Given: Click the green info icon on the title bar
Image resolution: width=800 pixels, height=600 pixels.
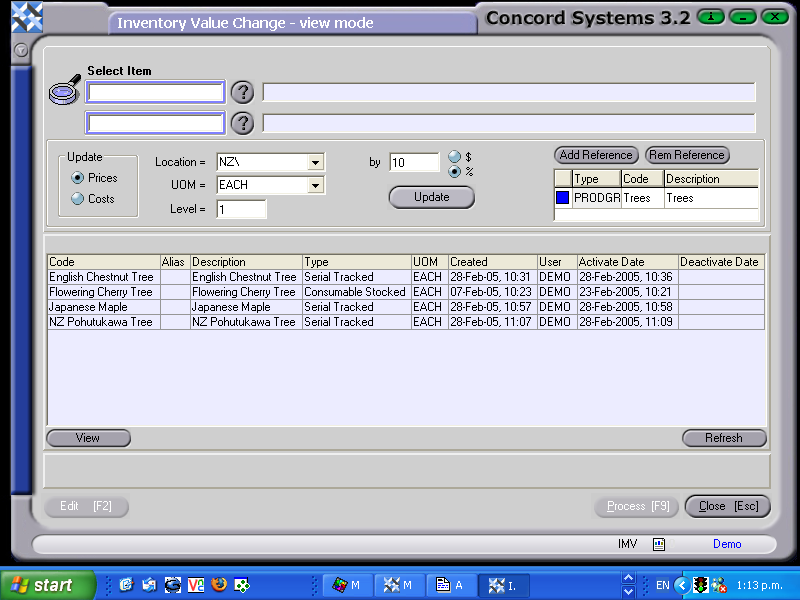Looking at the screenshot, I should [x=710, y=17].
